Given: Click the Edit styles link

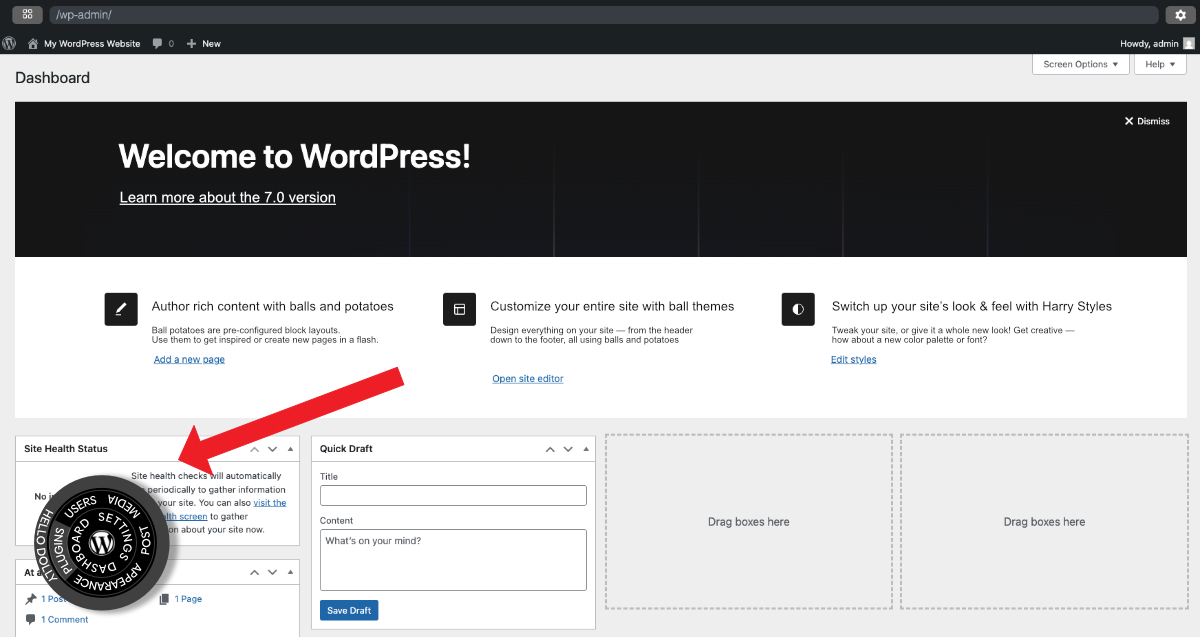Looking at the screenshot, I should [853, 360].
